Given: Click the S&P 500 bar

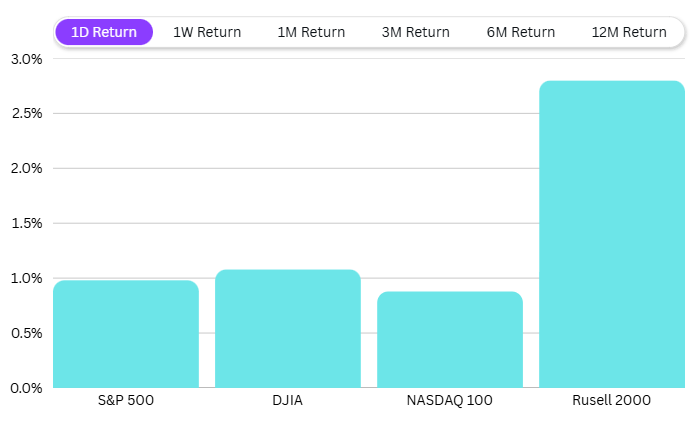Looking at the screenshot, I should (x=126, y=334).
